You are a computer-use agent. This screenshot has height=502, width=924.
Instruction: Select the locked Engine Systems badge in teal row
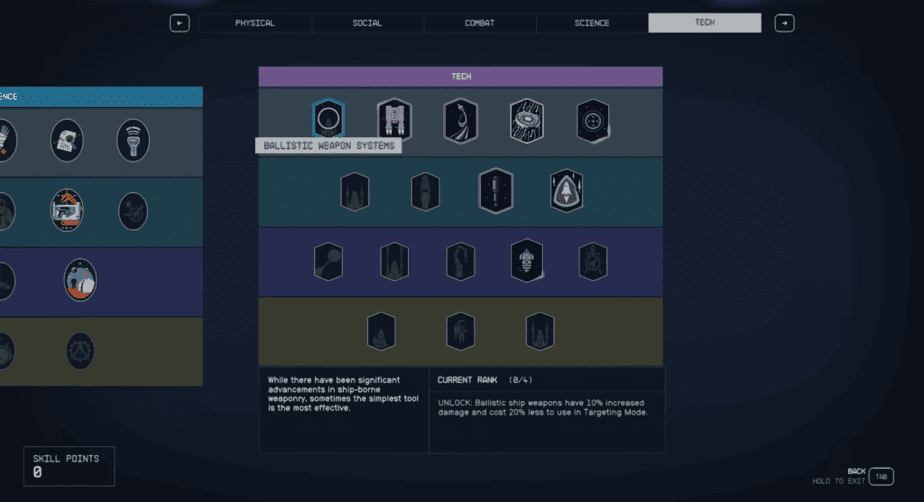[425, 191]
